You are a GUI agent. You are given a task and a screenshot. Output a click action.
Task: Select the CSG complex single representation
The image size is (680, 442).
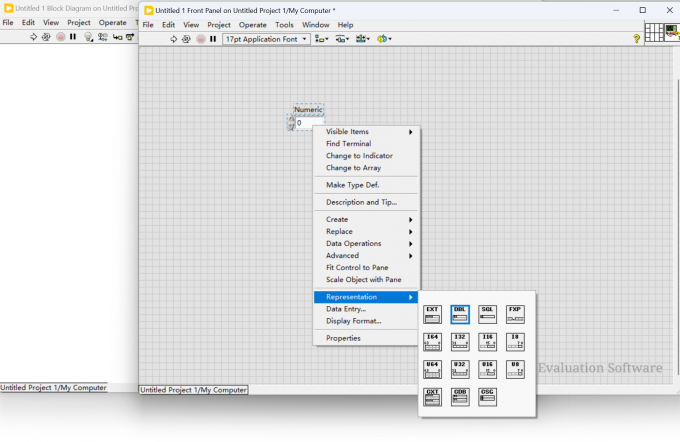[487, 397]
